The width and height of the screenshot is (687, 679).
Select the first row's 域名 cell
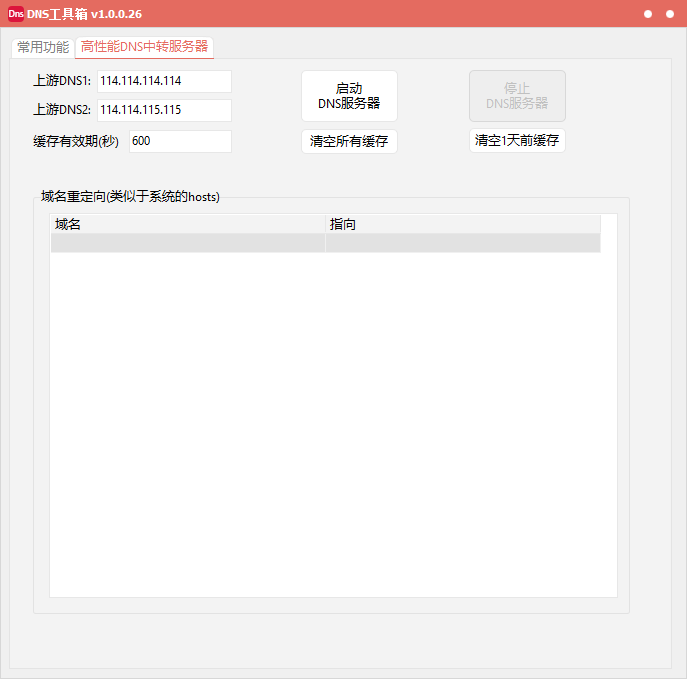coord(188,243)
